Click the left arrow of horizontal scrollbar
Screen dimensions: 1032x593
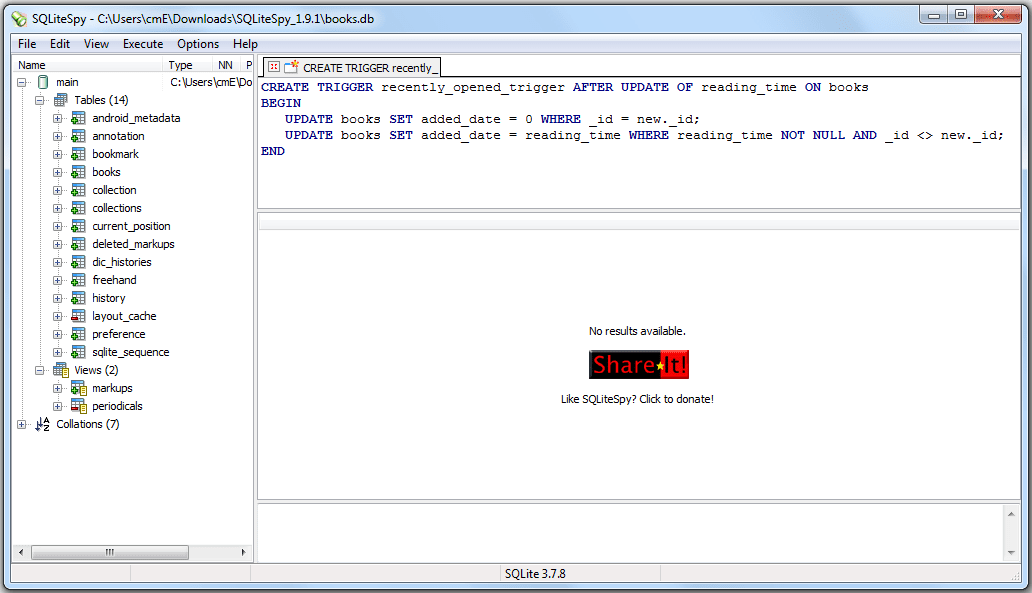coord(21,552)
